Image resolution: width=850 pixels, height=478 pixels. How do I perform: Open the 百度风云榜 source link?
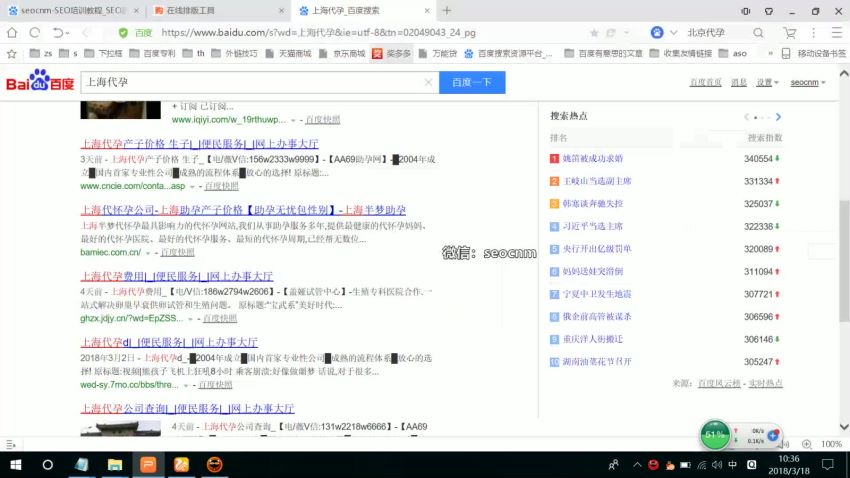pos(719,383)
